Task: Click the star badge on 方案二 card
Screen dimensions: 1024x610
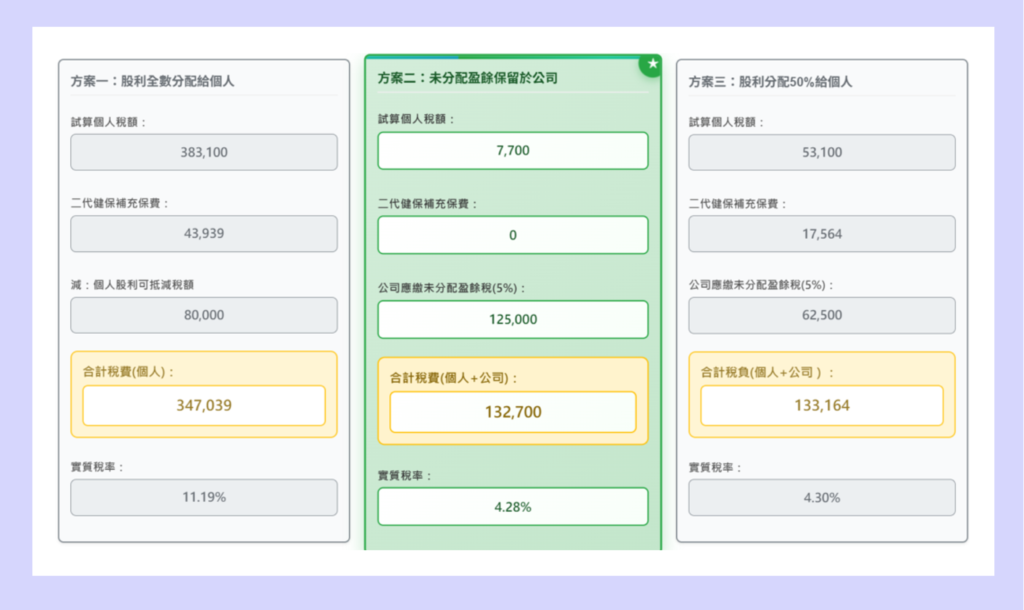Action: (652, 64)
